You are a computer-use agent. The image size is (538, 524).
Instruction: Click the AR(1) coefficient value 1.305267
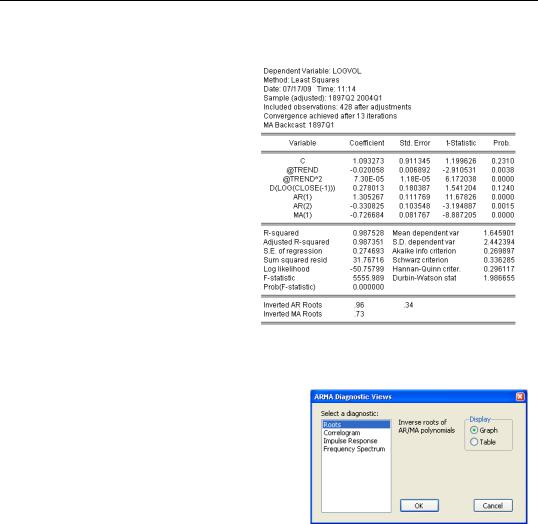(368, 197)
